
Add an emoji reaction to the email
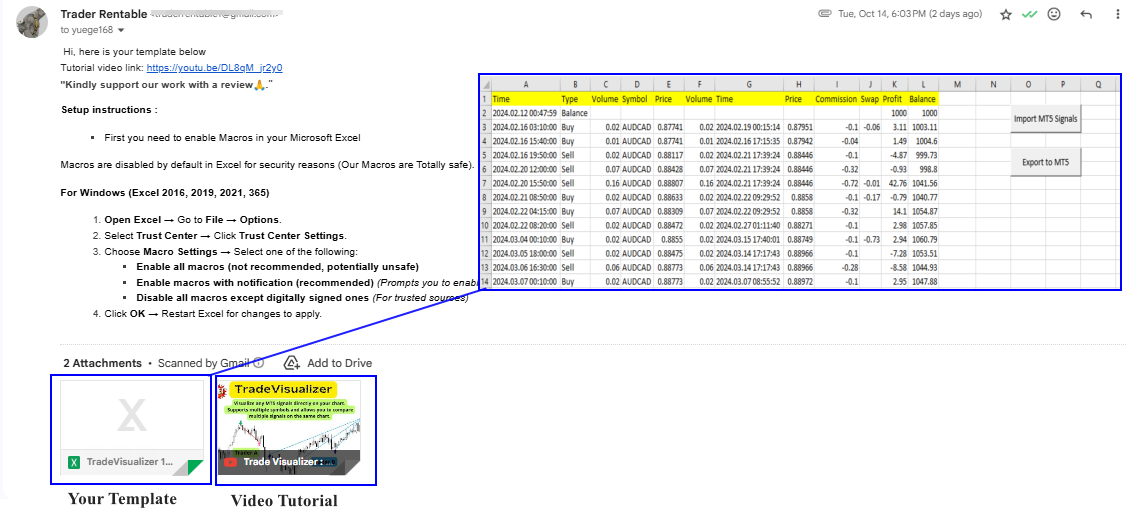[1054, 14]
